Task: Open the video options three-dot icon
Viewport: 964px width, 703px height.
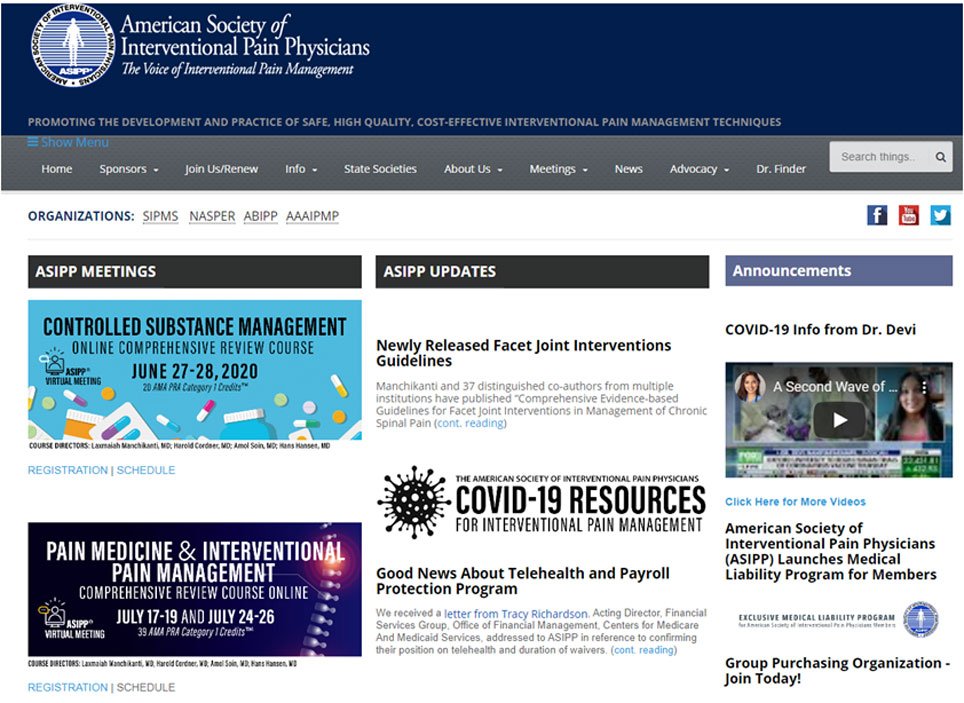Action: click(x=923, y=386)
